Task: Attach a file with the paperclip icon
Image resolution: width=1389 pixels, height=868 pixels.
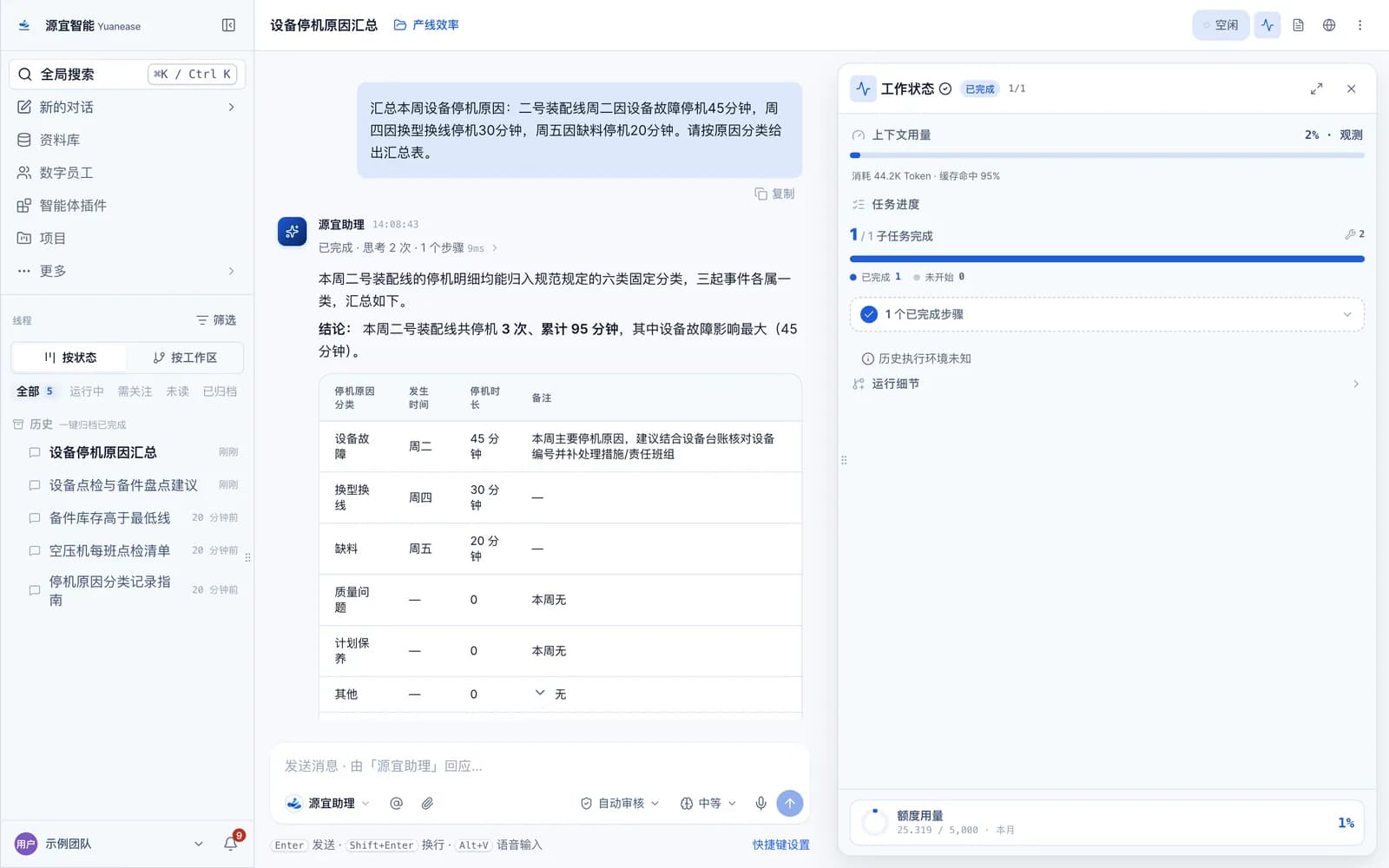Action: pos(427,804)
